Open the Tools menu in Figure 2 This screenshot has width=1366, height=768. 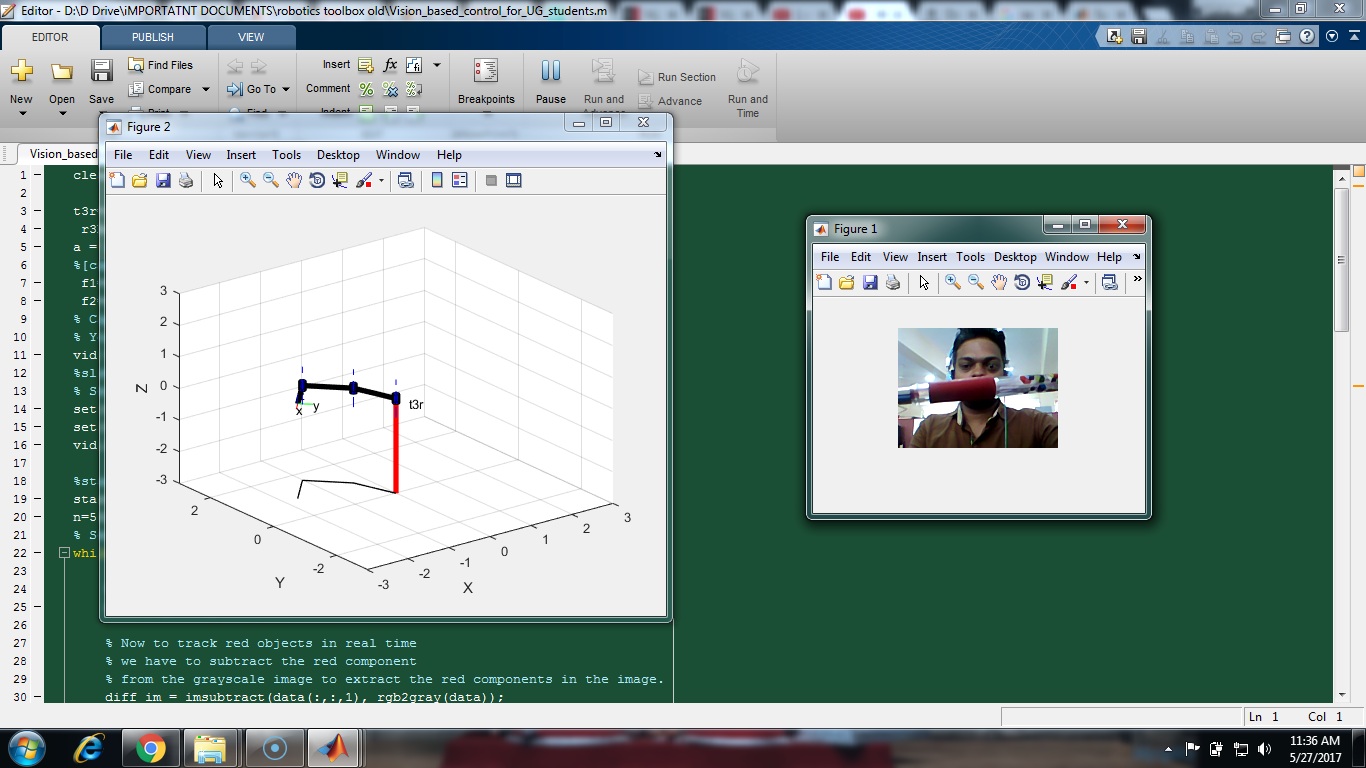(x=286, y=155)
